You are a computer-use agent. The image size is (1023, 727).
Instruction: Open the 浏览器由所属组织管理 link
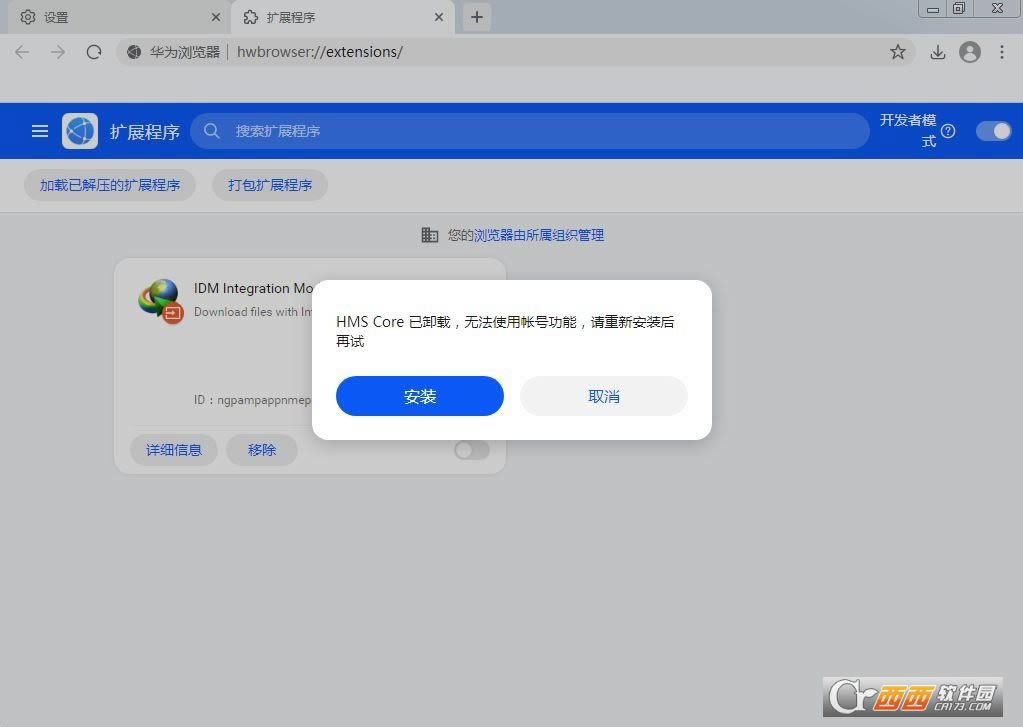click(539, 235)
